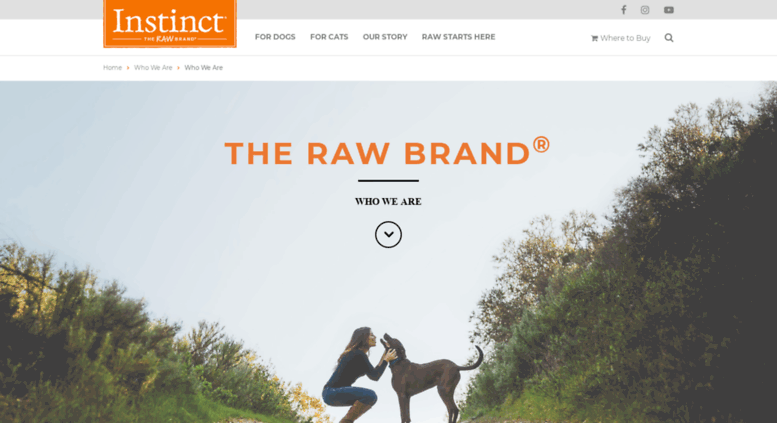
Task: Open the Facebook icon link
Action: click(624, 10)
